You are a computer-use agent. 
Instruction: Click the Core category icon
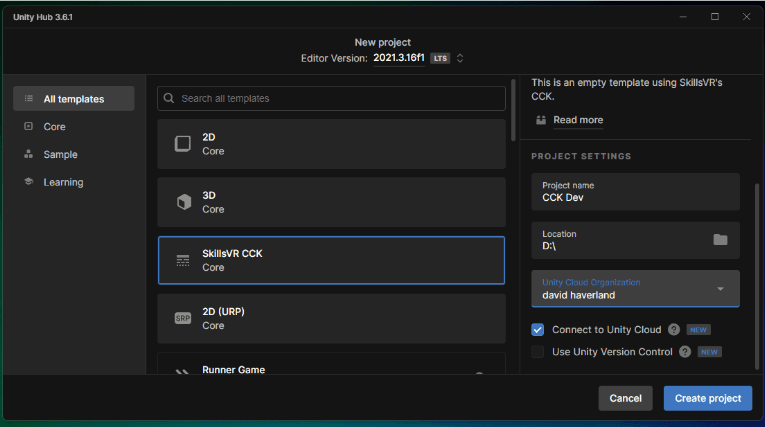point(28,126)
